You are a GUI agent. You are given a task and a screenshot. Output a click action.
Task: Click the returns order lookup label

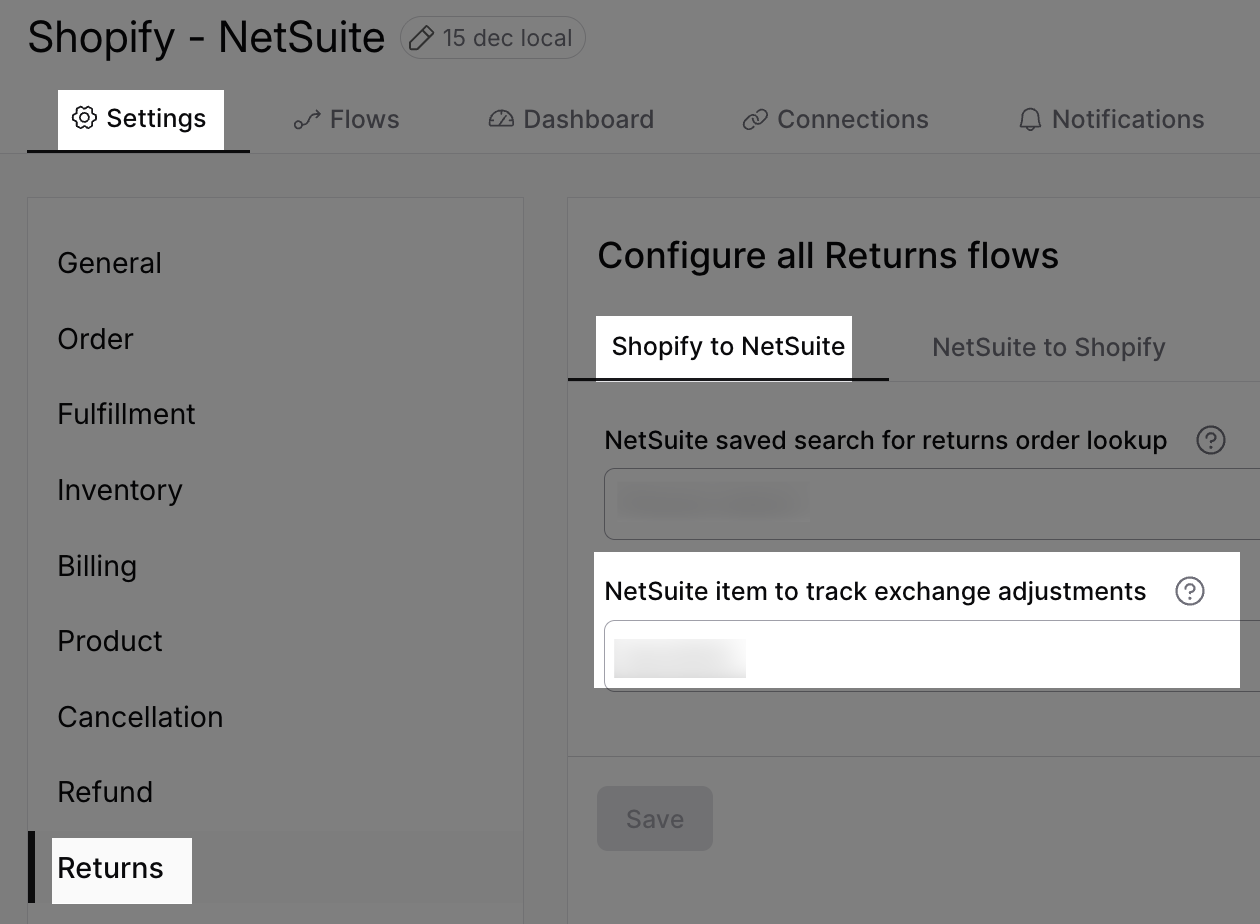click(x=886, y=440)
